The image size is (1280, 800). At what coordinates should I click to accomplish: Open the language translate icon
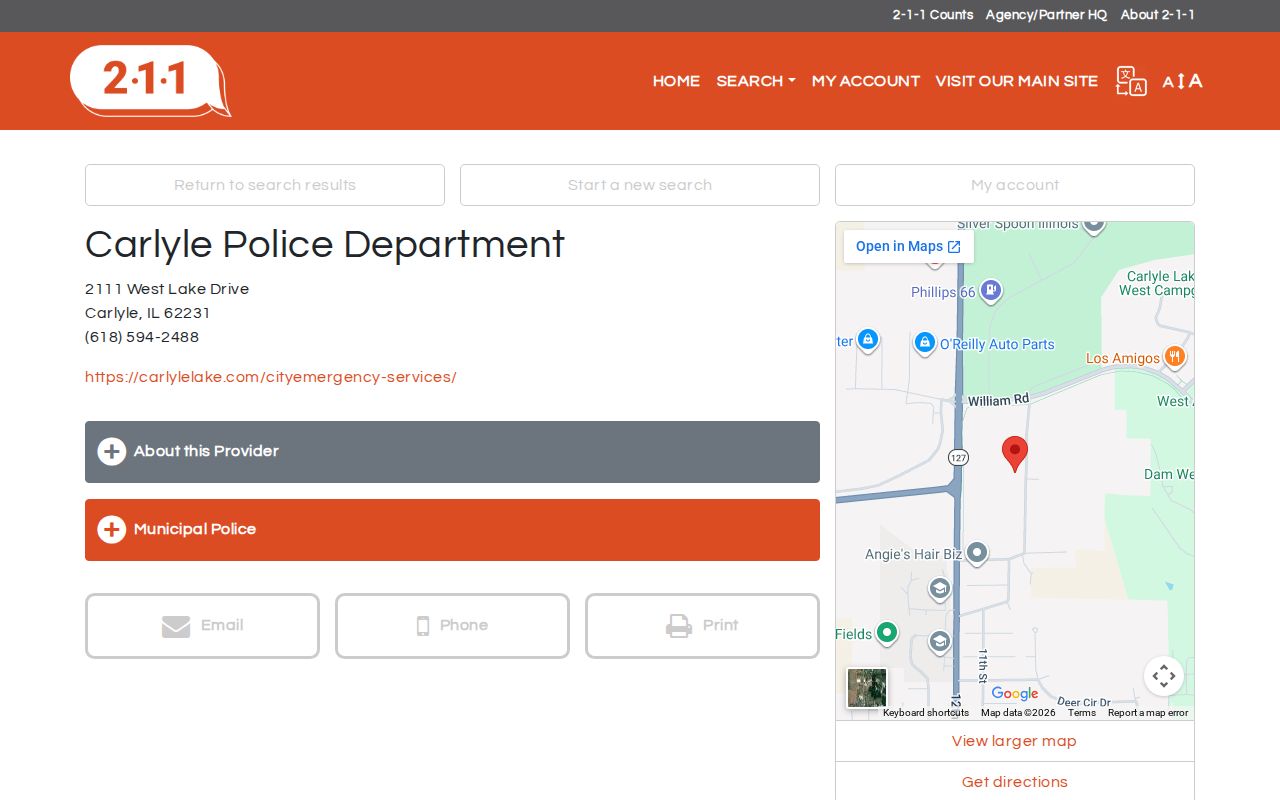[x=1131, y=81]
